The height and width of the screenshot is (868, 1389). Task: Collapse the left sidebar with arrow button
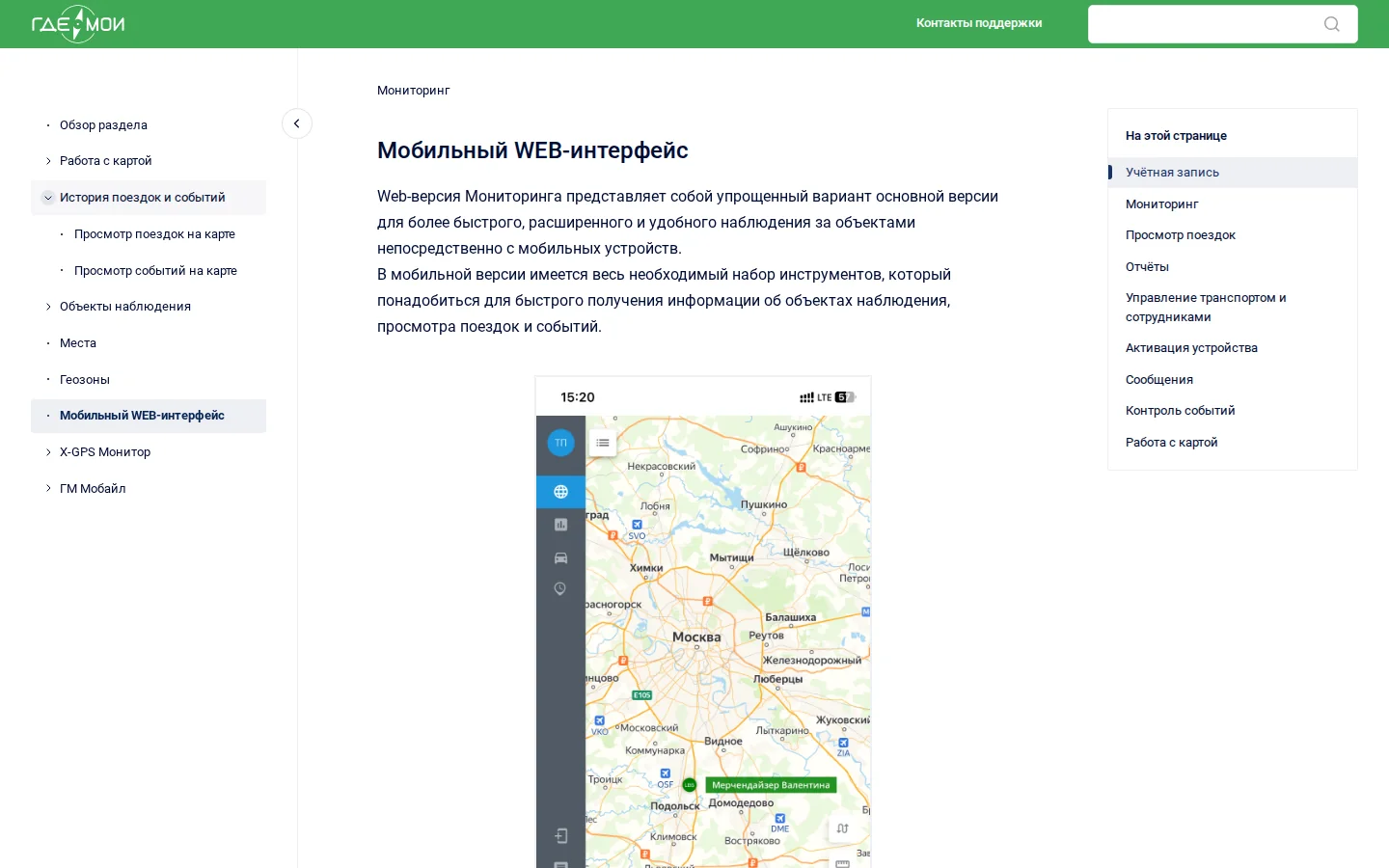coord(297,123)
